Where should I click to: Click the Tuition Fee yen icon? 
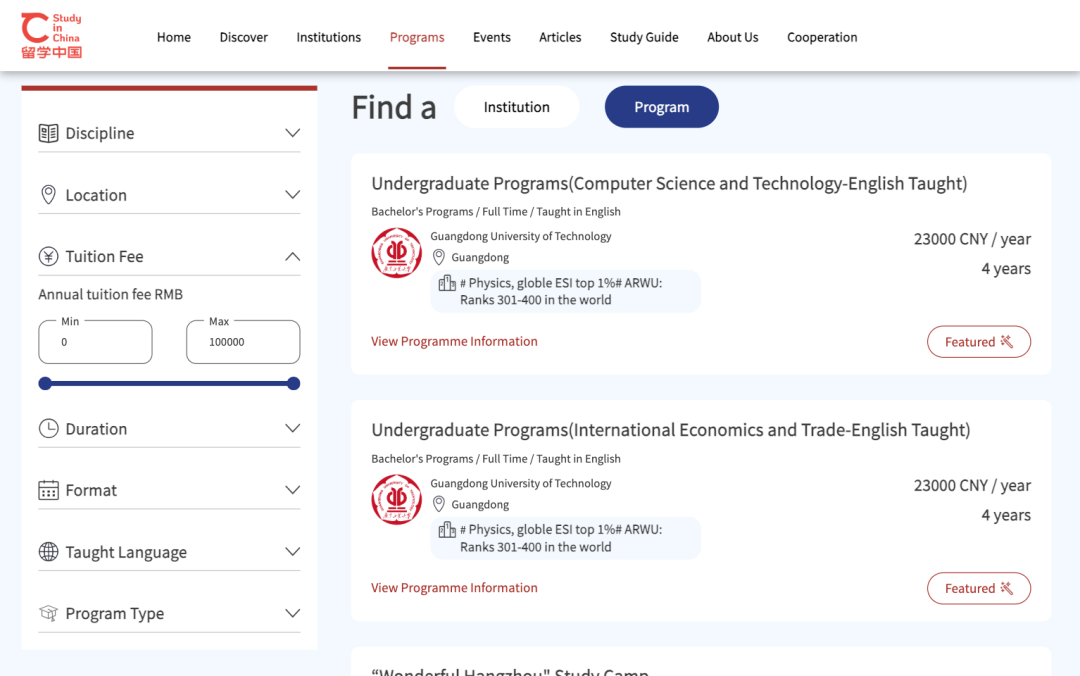coord(48,257)
